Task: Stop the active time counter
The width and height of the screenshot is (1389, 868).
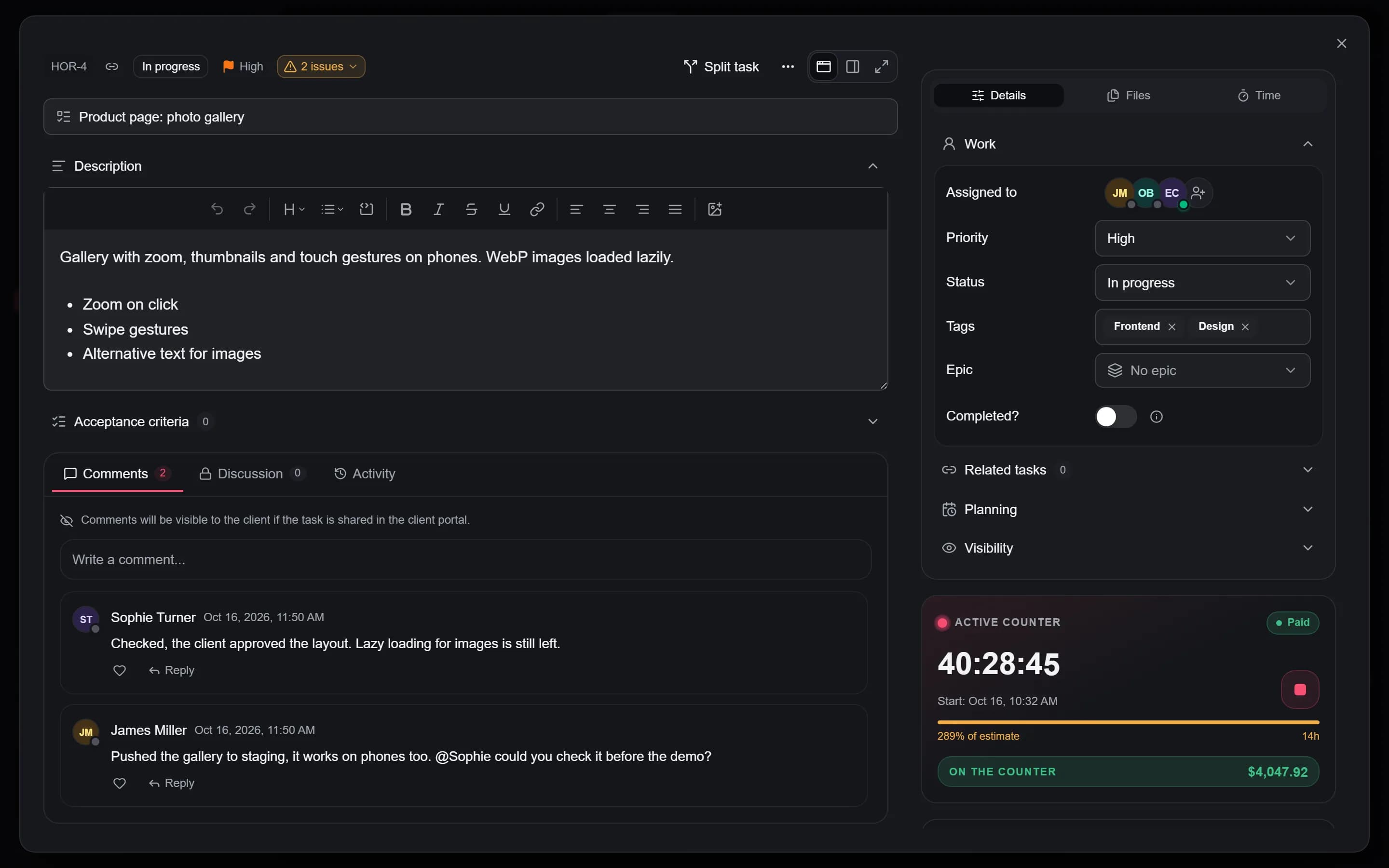Action: (1300, 690)
